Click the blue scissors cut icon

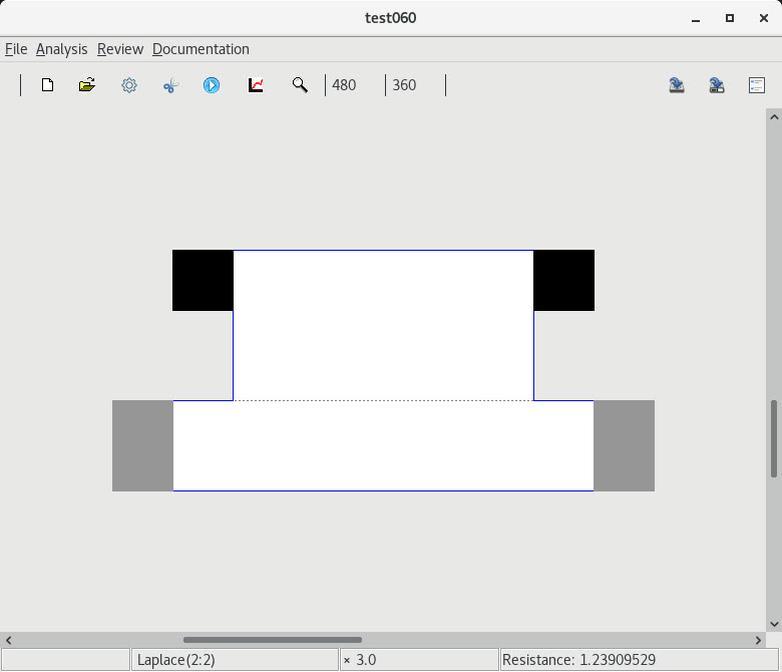(x=170, y=85)
